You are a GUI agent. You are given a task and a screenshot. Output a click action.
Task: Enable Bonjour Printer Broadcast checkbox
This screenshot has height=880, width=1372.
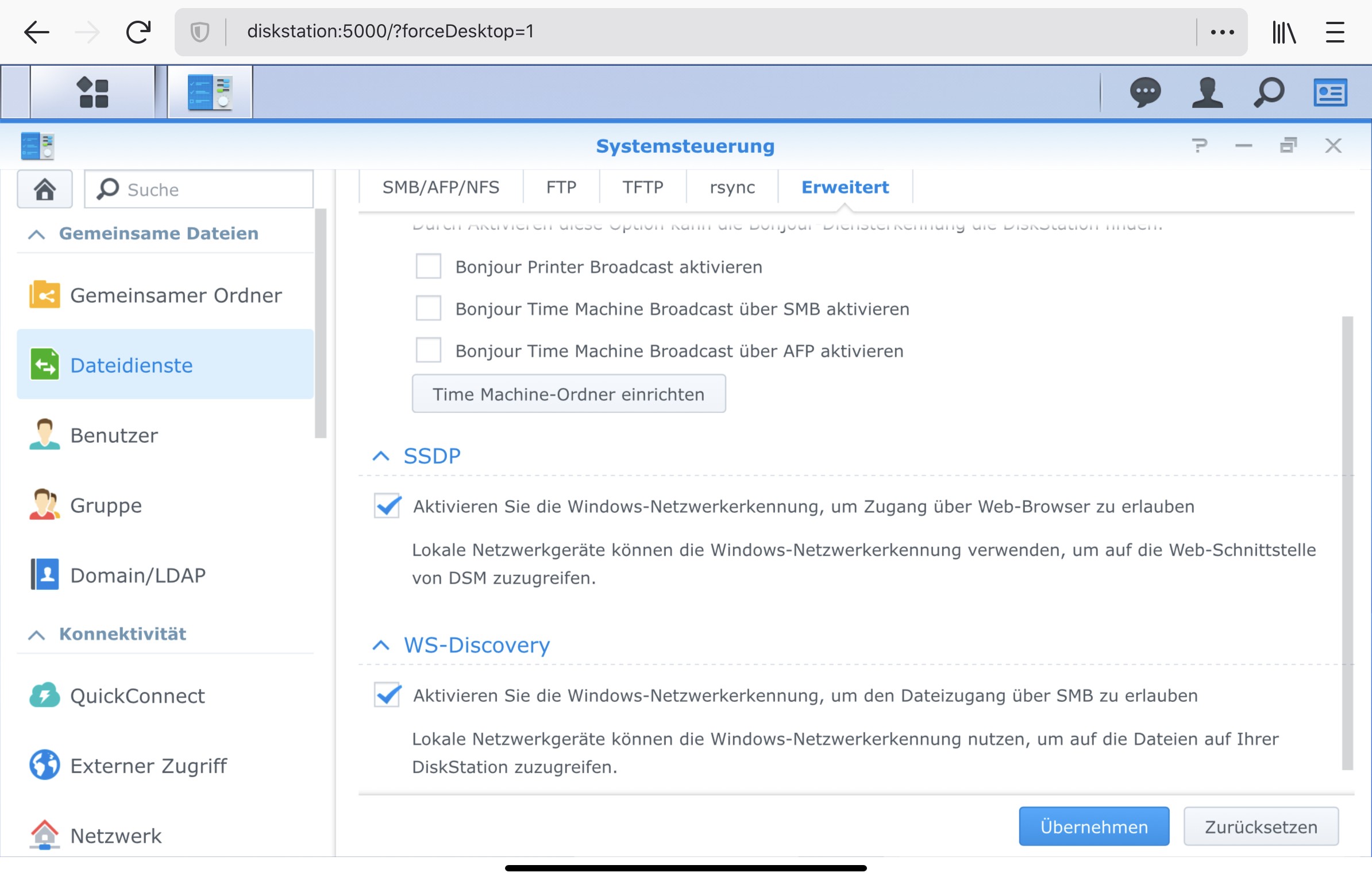tap(428, 267)
